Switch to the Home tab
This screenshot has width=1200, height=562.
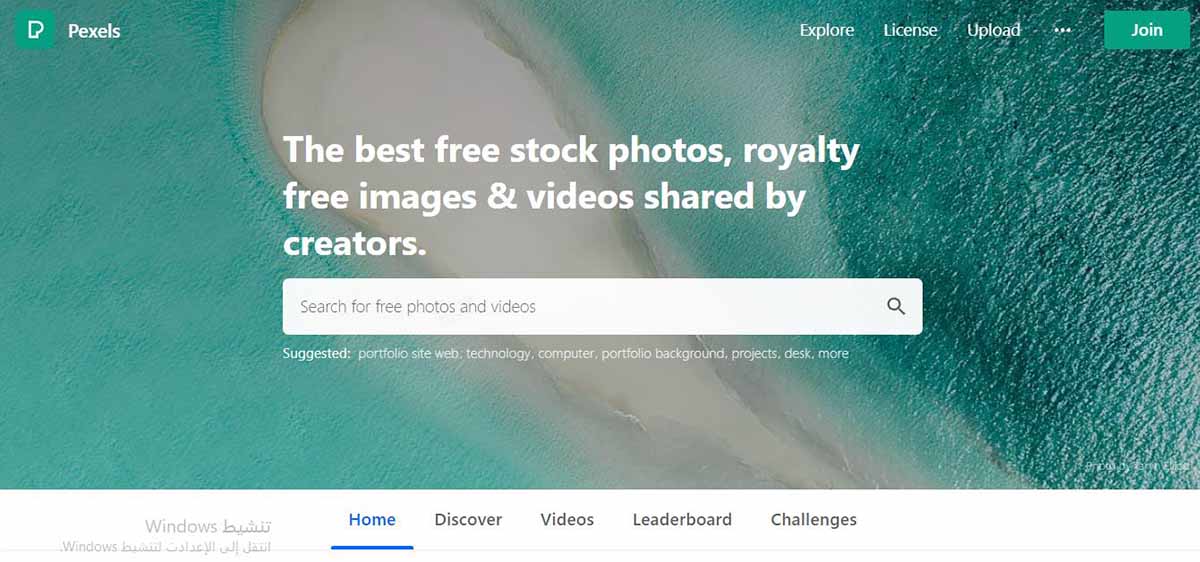tap(372, 520)
